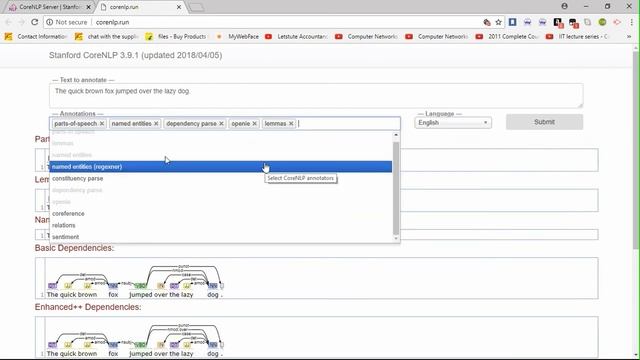Grab the annotator dropdown scrollbar thumb
640x360 pixels.
click(396, 188)
